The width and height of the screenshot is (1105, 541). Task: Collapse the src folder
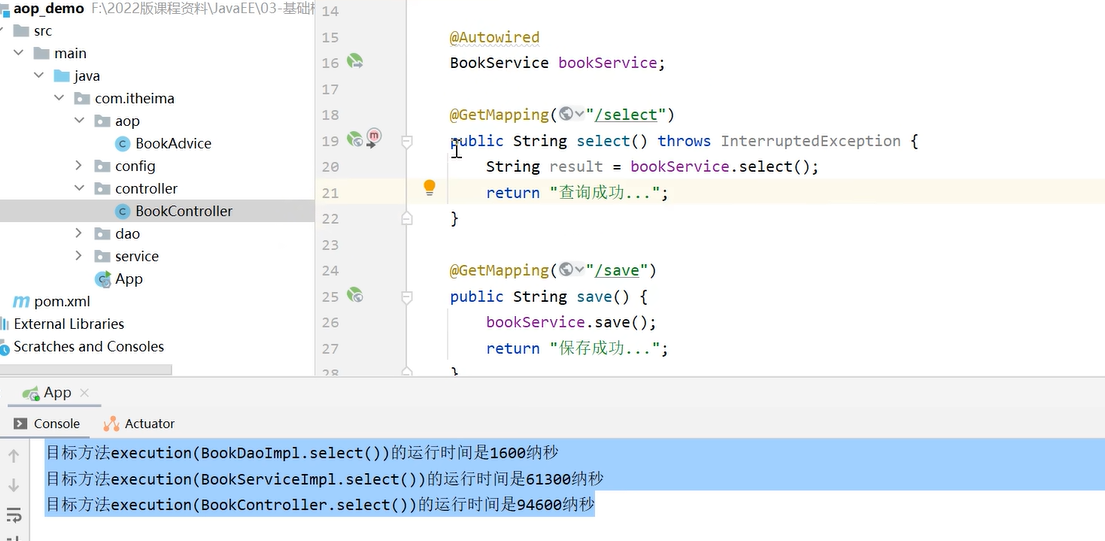pos(0,31)
